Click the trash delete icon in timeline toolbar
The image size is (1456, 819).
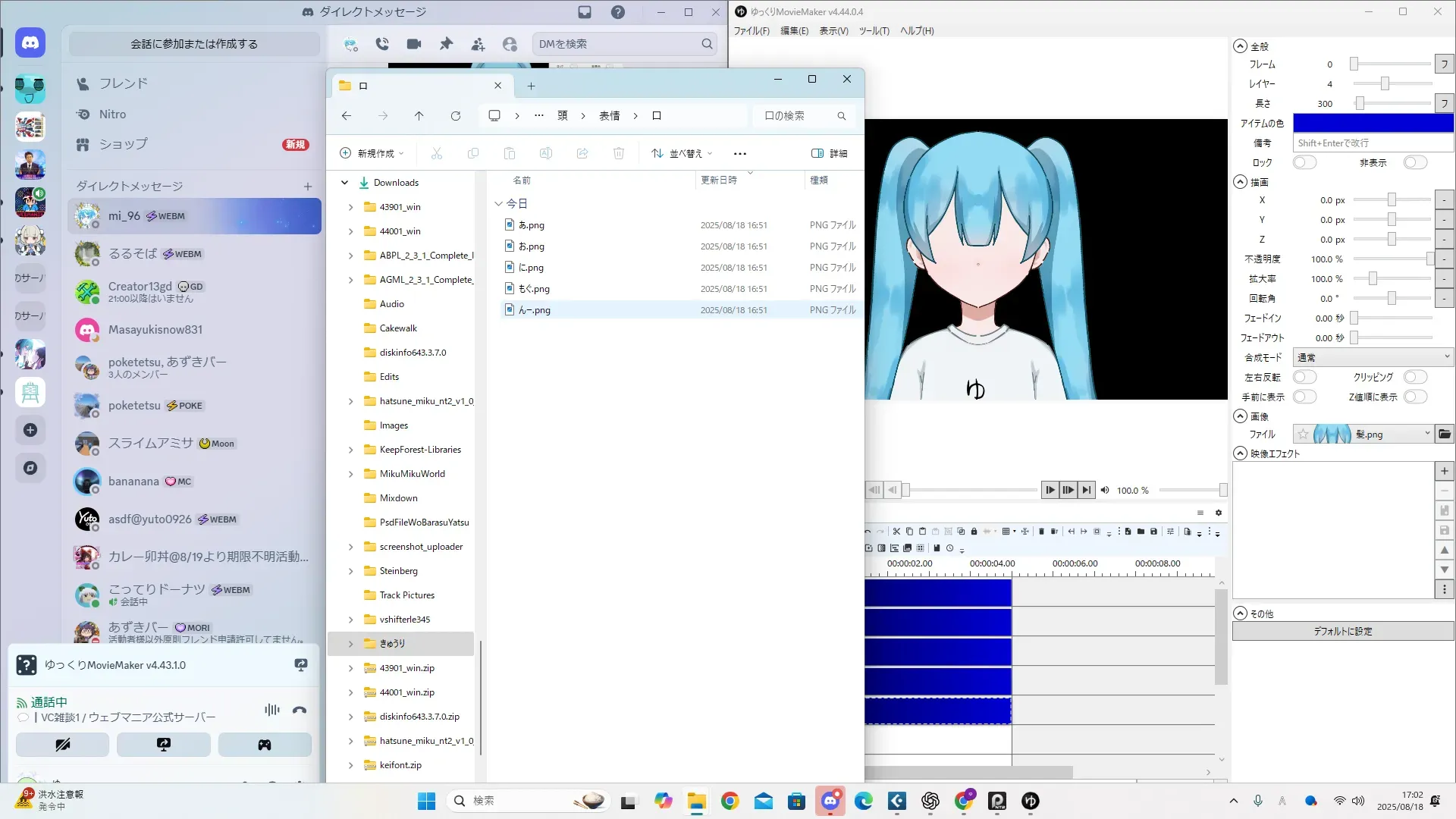coord(1041,532)
